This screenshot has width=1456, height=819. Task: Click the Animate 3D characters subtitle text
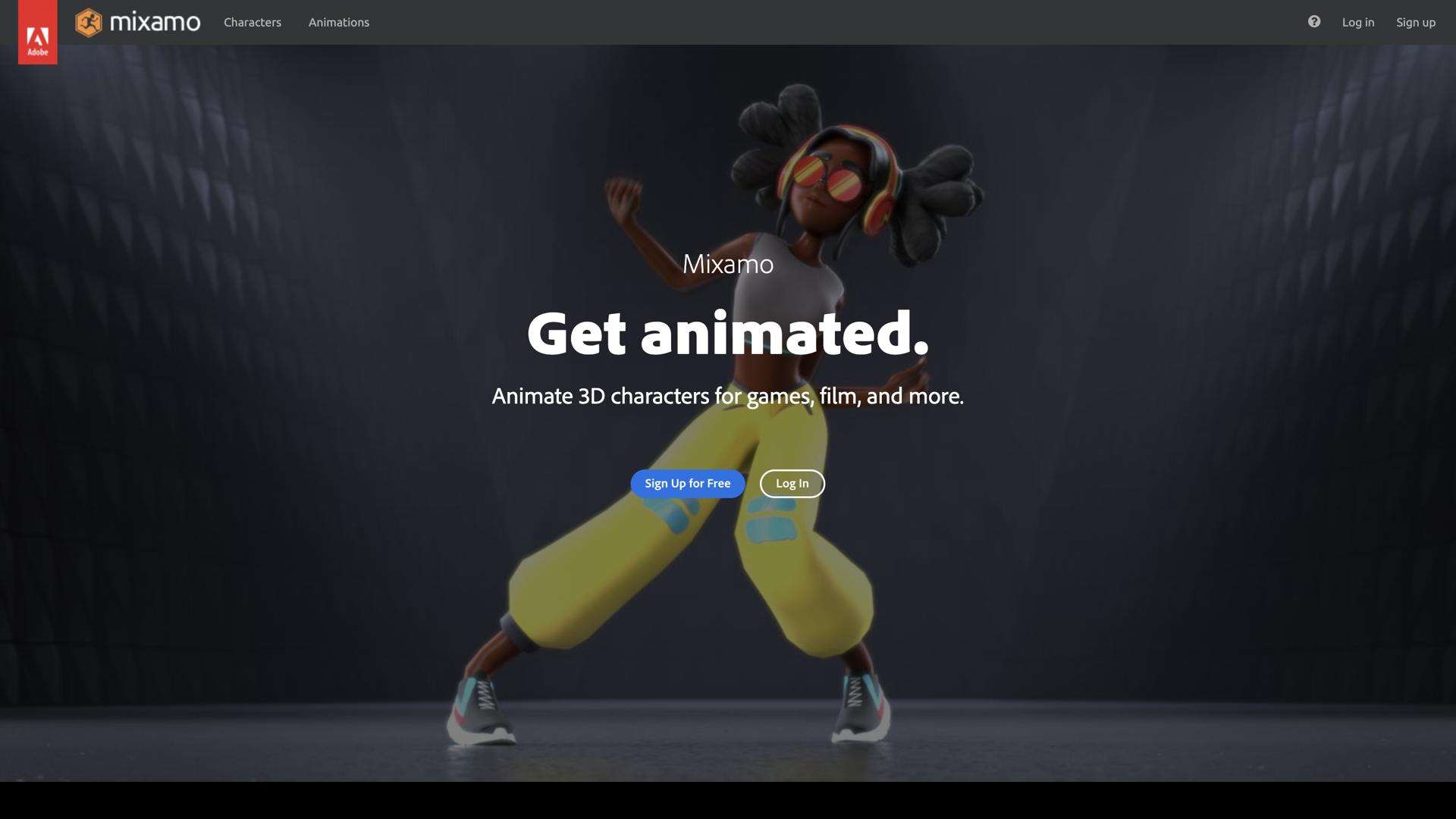coord(727,396)
